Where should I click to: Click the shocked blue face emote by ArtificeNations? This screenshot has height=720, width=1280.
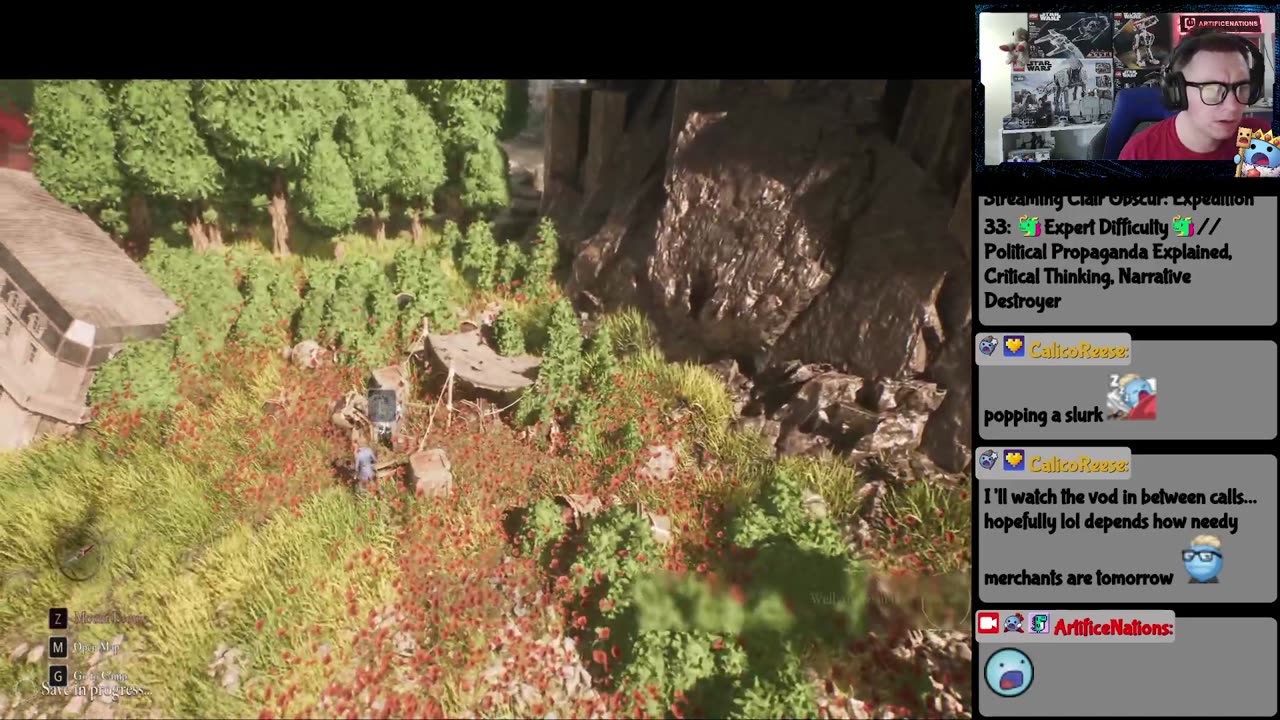[1009, 671]
